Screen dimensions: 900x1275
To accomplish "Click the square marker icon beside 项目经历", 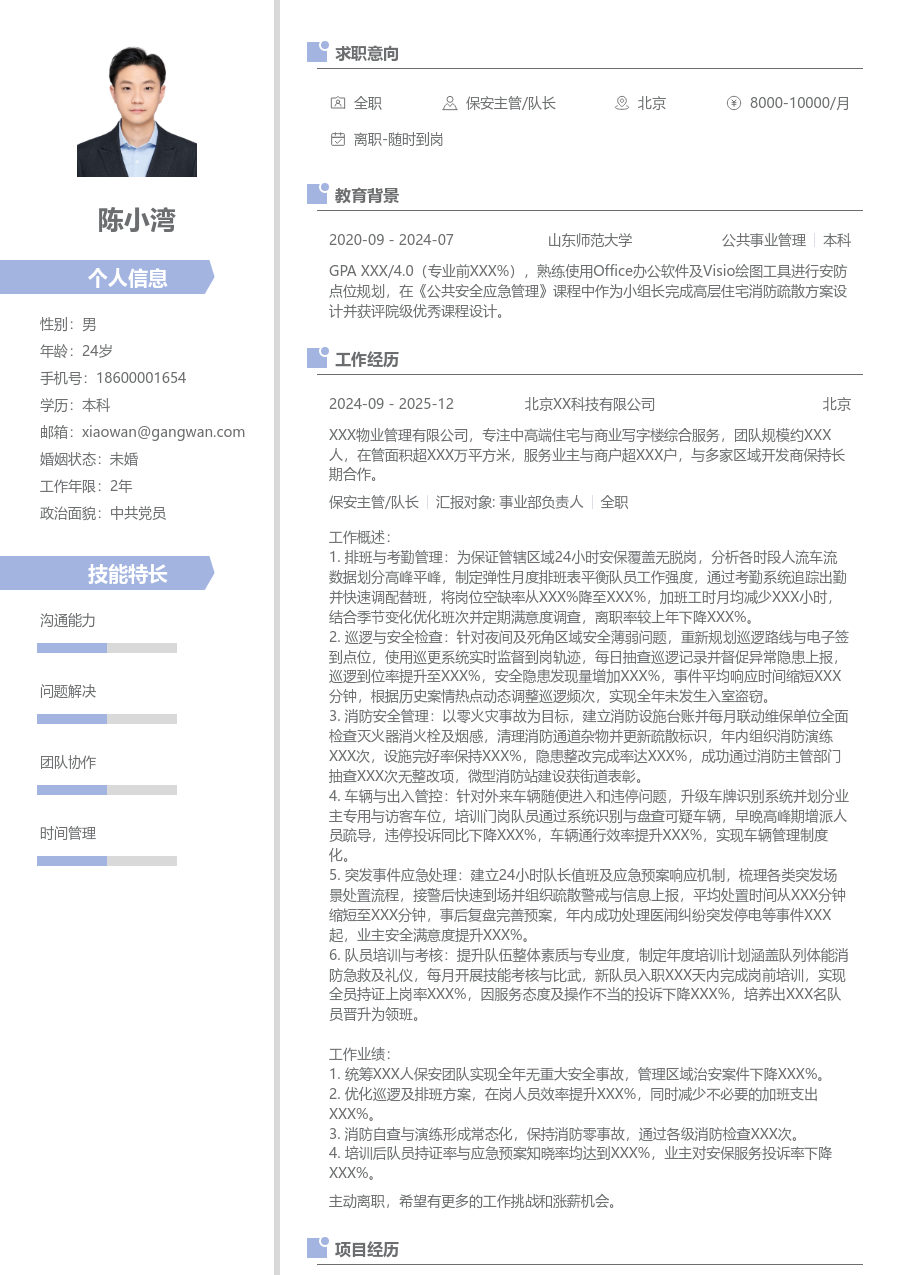I will [317, 1248].
